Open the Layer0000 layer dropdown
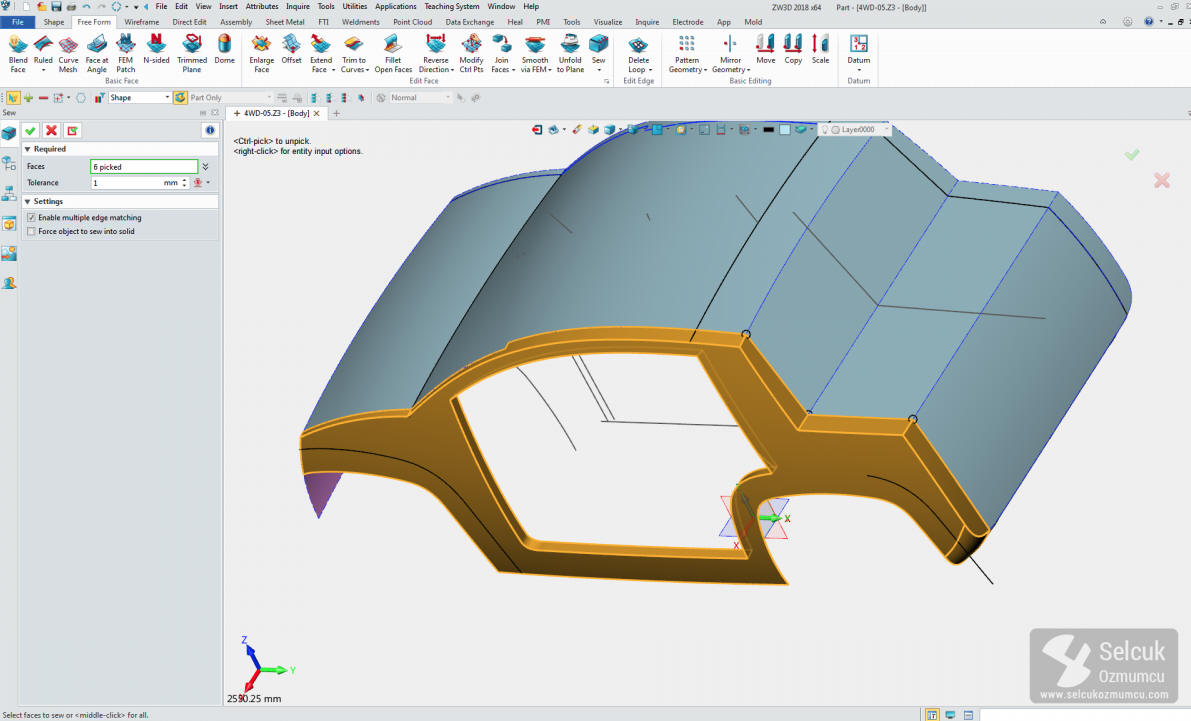 pos(884,130)
